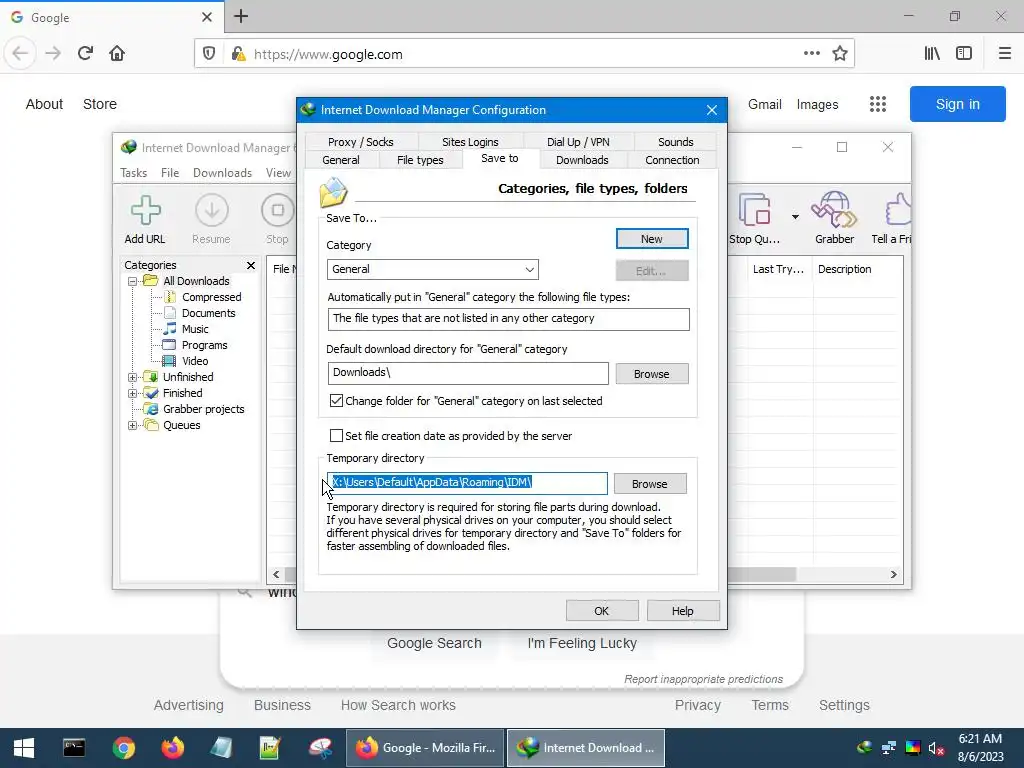This screenshot has height=768, width=1024.
Task: Close the IDM Configuration dialog
Action: point(712,110)
